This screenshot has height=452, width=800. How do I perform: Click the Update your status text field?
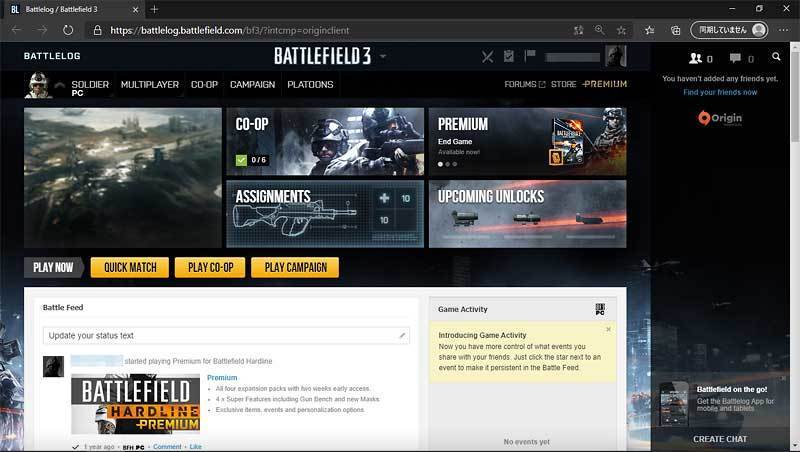[x=226, y=335]
